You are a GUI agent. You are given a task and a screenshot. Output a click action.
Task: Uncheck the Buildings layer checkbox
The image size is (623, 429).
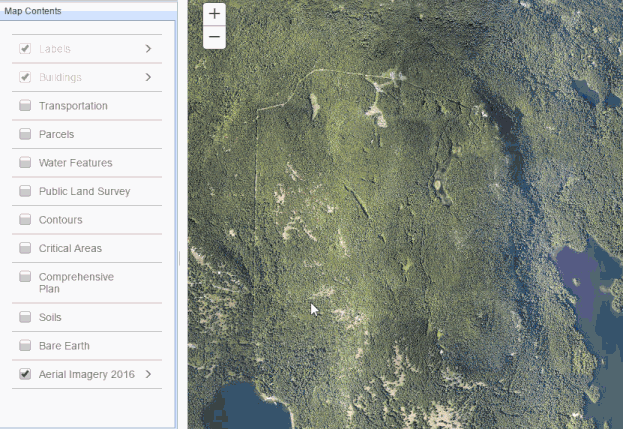click(25, 77)
